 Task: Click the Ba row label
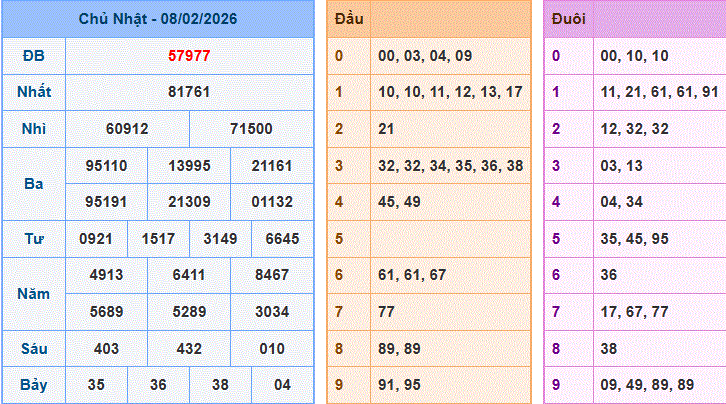pyautogui.click(x=34, y=184)
